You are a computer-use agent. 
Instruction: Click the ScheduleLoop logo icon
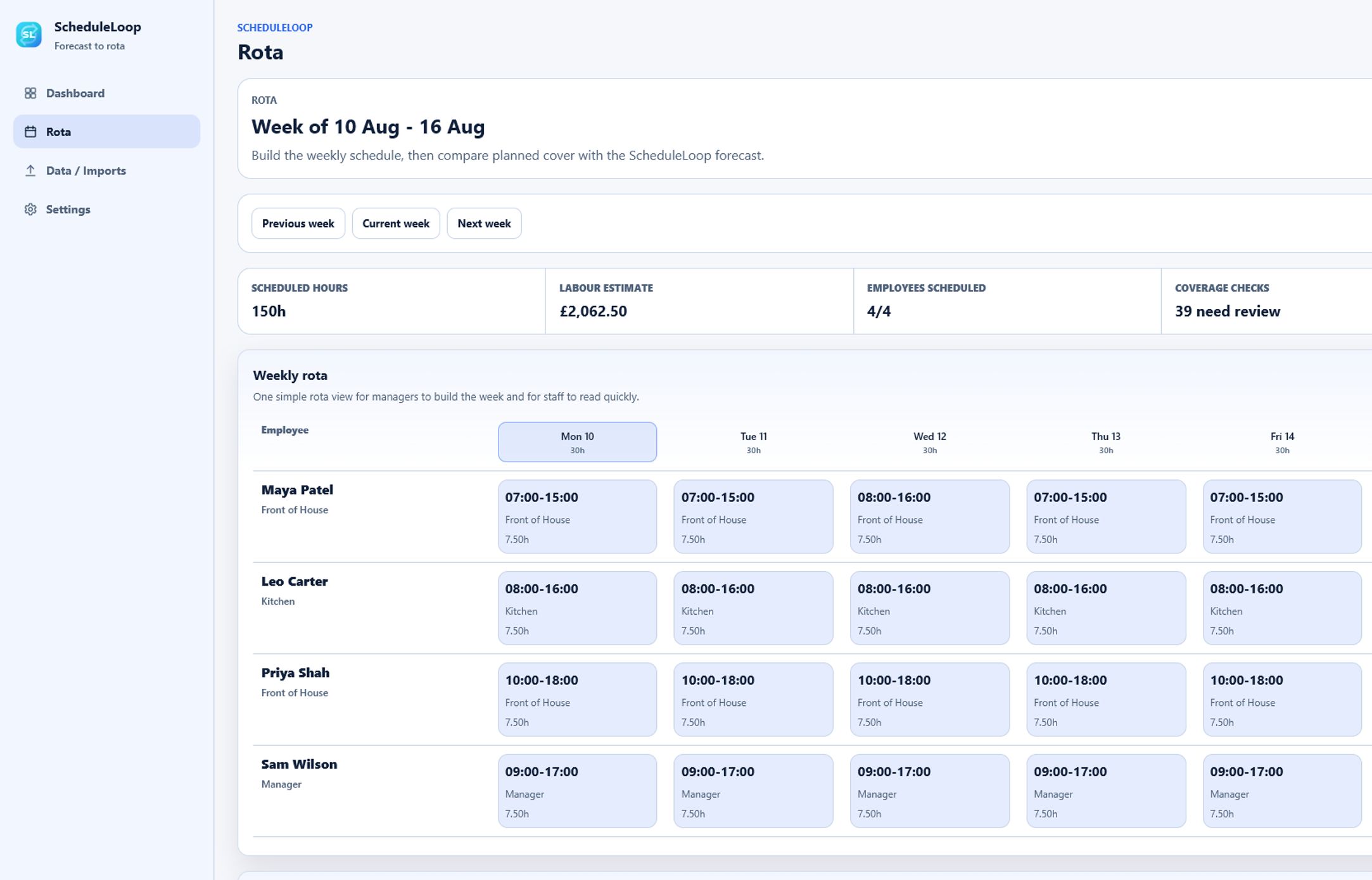(29, 35)
